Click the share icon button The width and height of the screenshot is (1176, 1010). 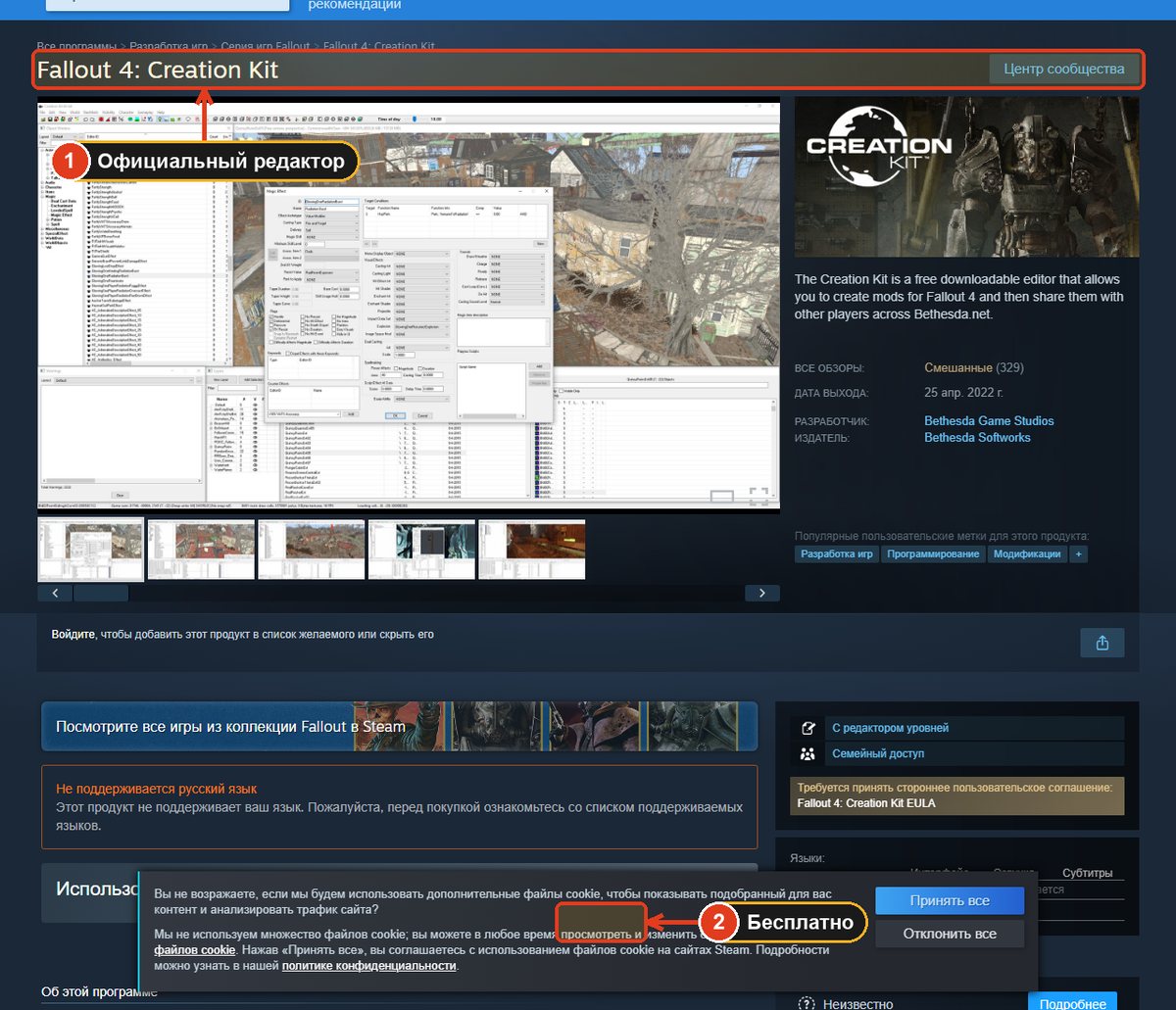[1102, 643]
